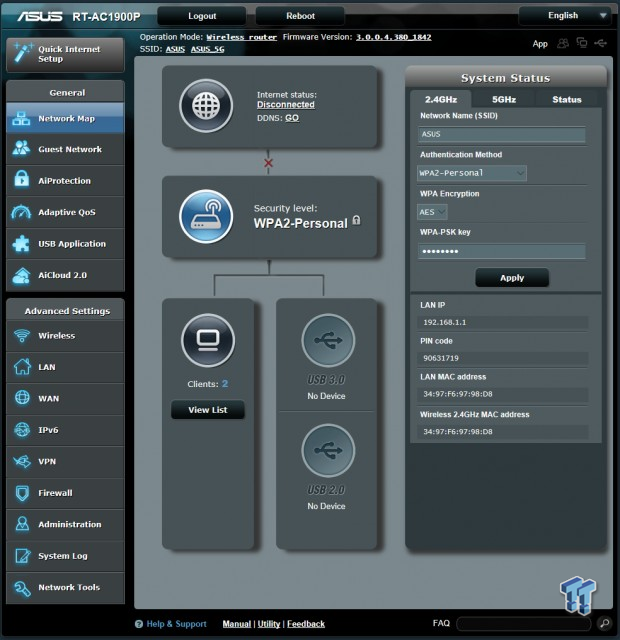
Task: Click the Manual link in footer
Action: [237, 624]
